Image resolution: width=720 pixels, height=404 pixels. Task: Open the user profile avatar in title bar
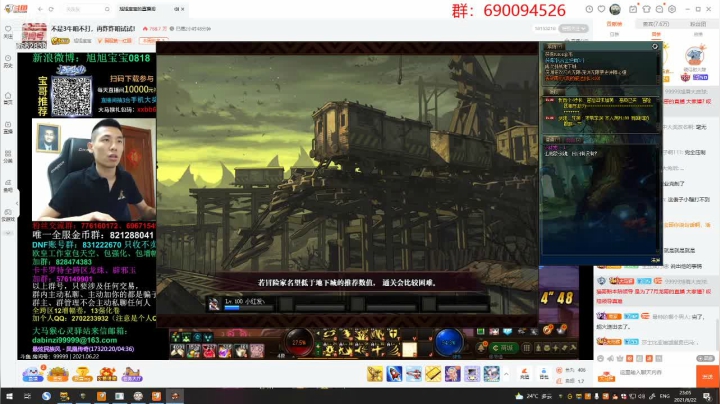[615, 9]
